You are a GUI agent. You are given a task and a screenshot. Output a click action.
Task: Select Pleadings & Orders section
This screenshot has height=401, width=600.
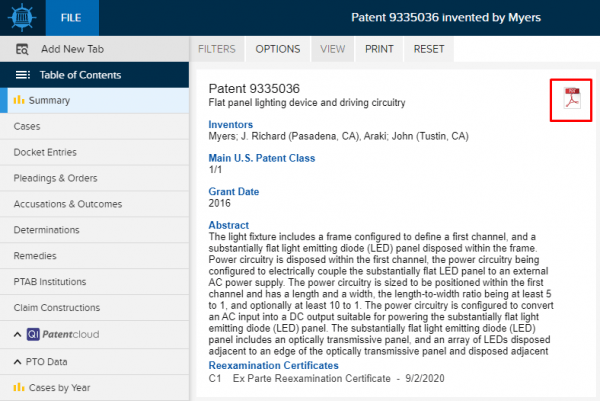pyautogui.click(x=56, y=178)
